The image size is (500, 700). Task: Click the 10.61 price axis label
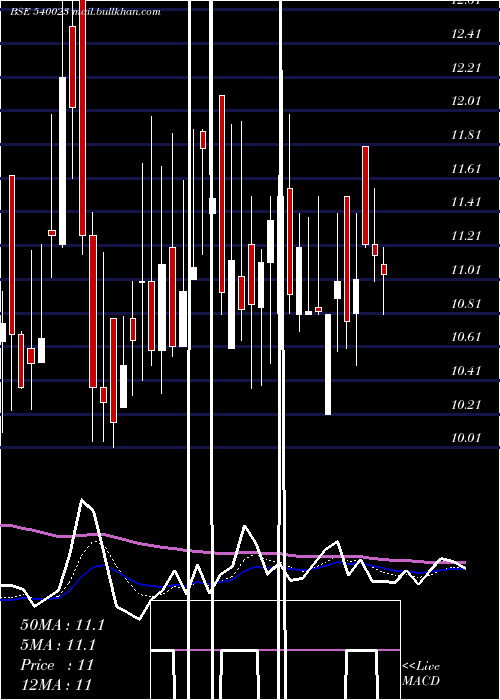pos(466,337)
